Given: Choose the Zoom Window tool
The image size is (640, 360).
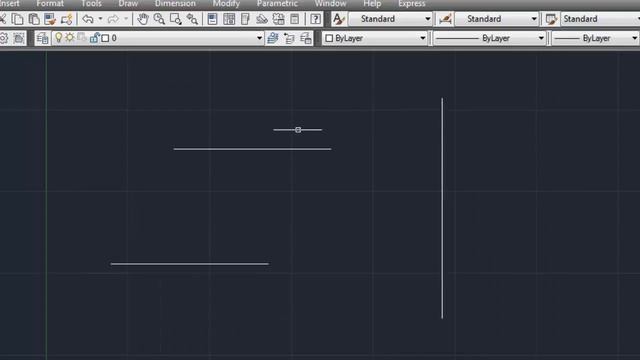Looking at the screenshot, I should click(x=176, y=19).
